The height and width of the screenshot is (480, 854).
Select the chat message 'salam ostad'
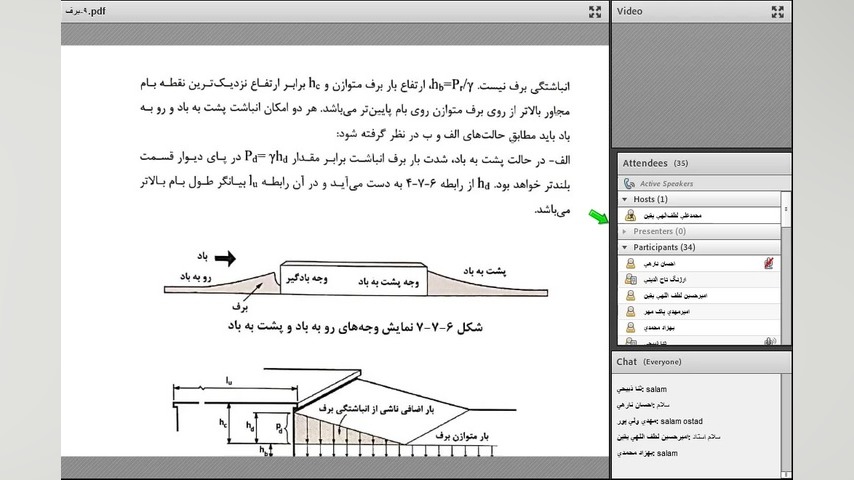pos(660,421)
